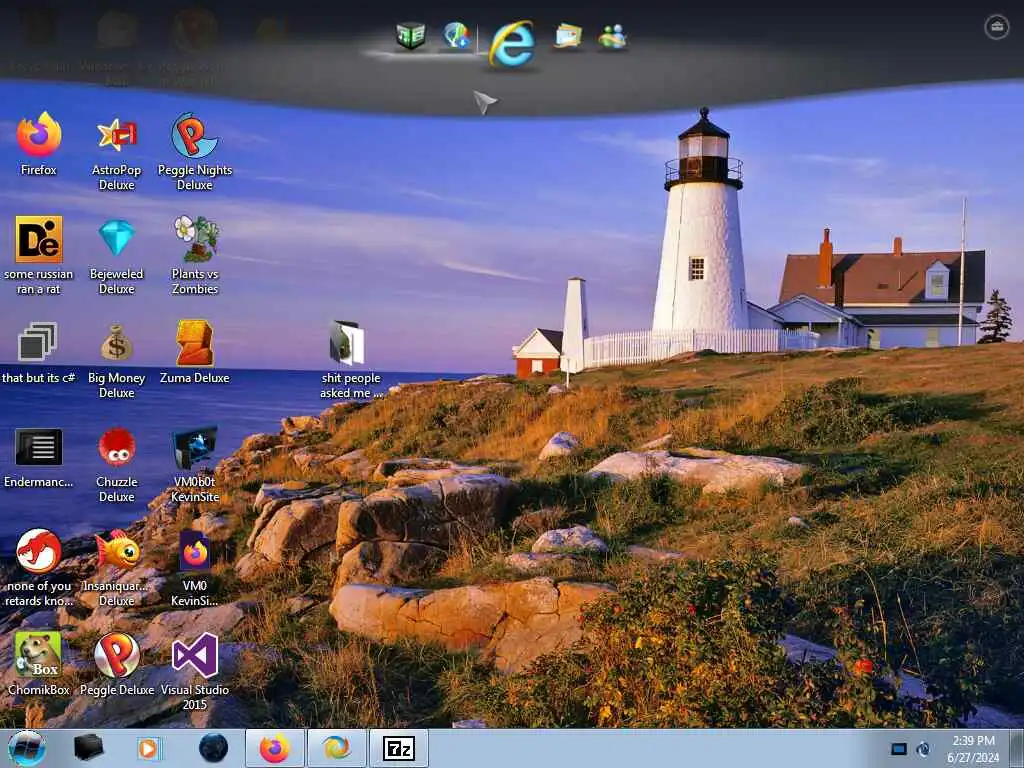Viewport: 1024px width, 768px height.
Task: Open Windows Media Player from taskbar
Action: [149, 748]
